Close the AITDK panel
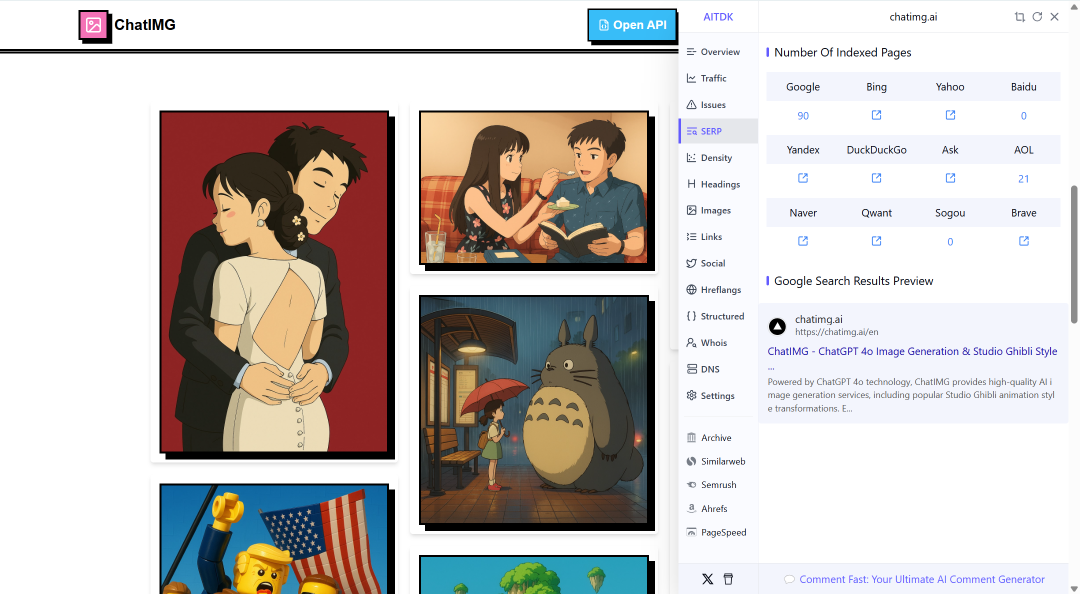Screen dimensions: 1080x594 [x=1055, y=17]
